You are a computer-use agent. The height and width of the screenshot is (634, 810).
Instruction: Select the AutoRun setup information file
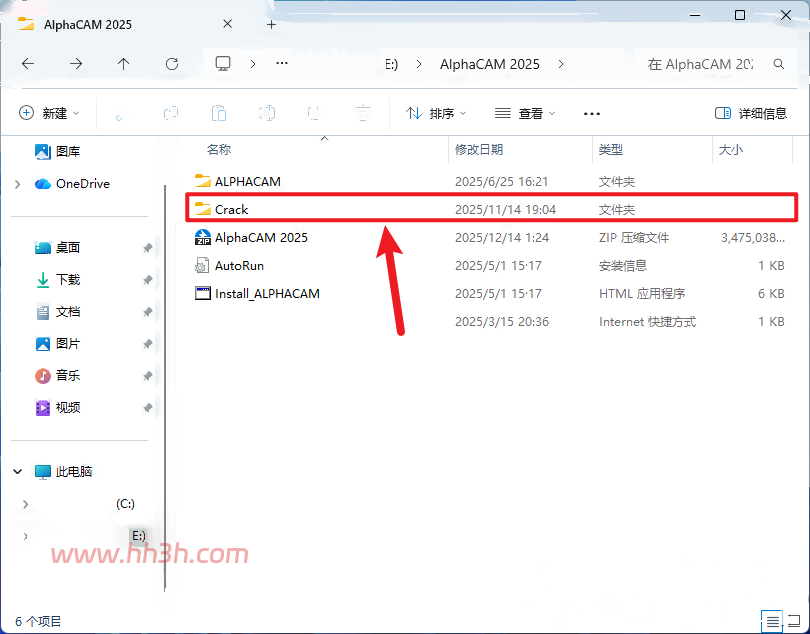click(x=491, y=266)
